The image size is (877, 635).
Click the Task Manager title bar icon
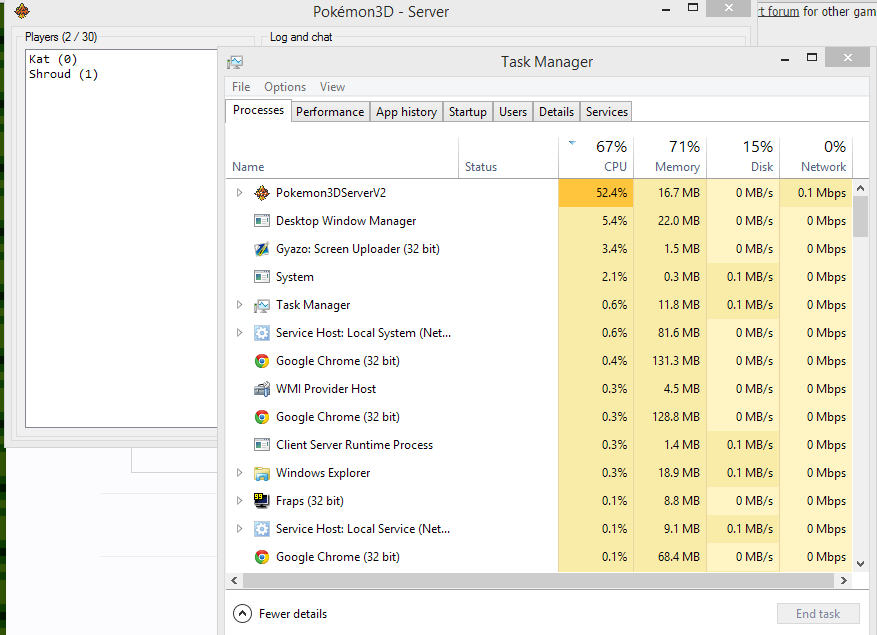(235, 62)
